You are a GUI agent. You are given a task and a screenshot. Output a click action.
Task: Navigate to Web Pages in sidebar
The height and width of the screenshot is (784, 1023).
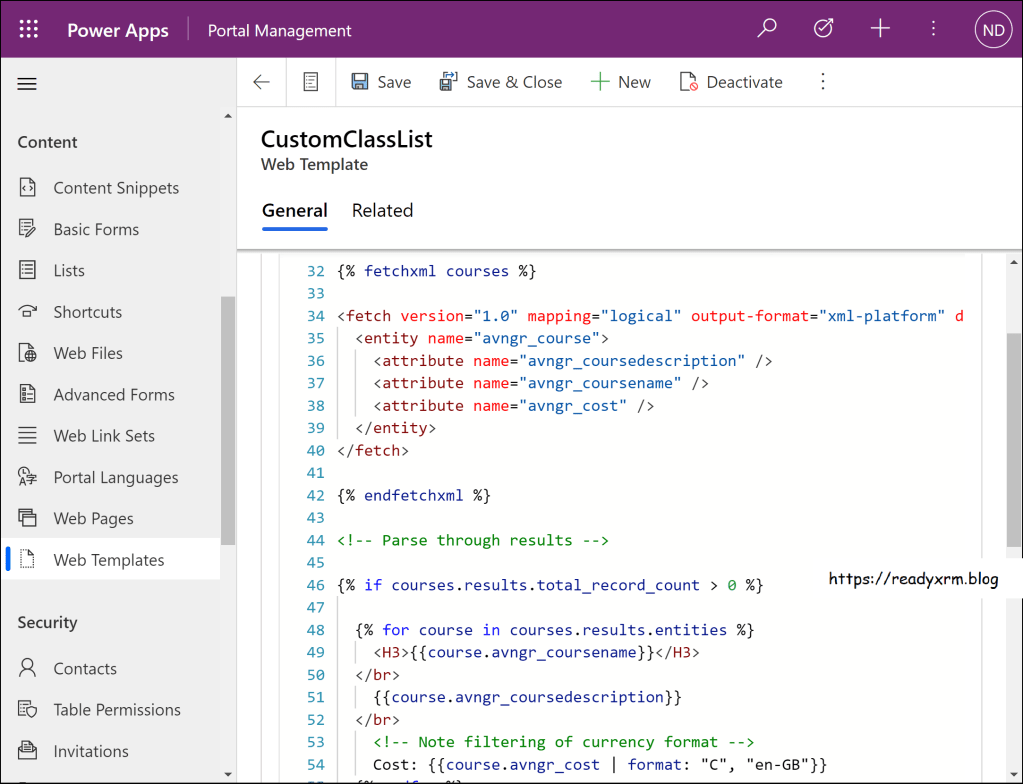(x=93, y=518)
